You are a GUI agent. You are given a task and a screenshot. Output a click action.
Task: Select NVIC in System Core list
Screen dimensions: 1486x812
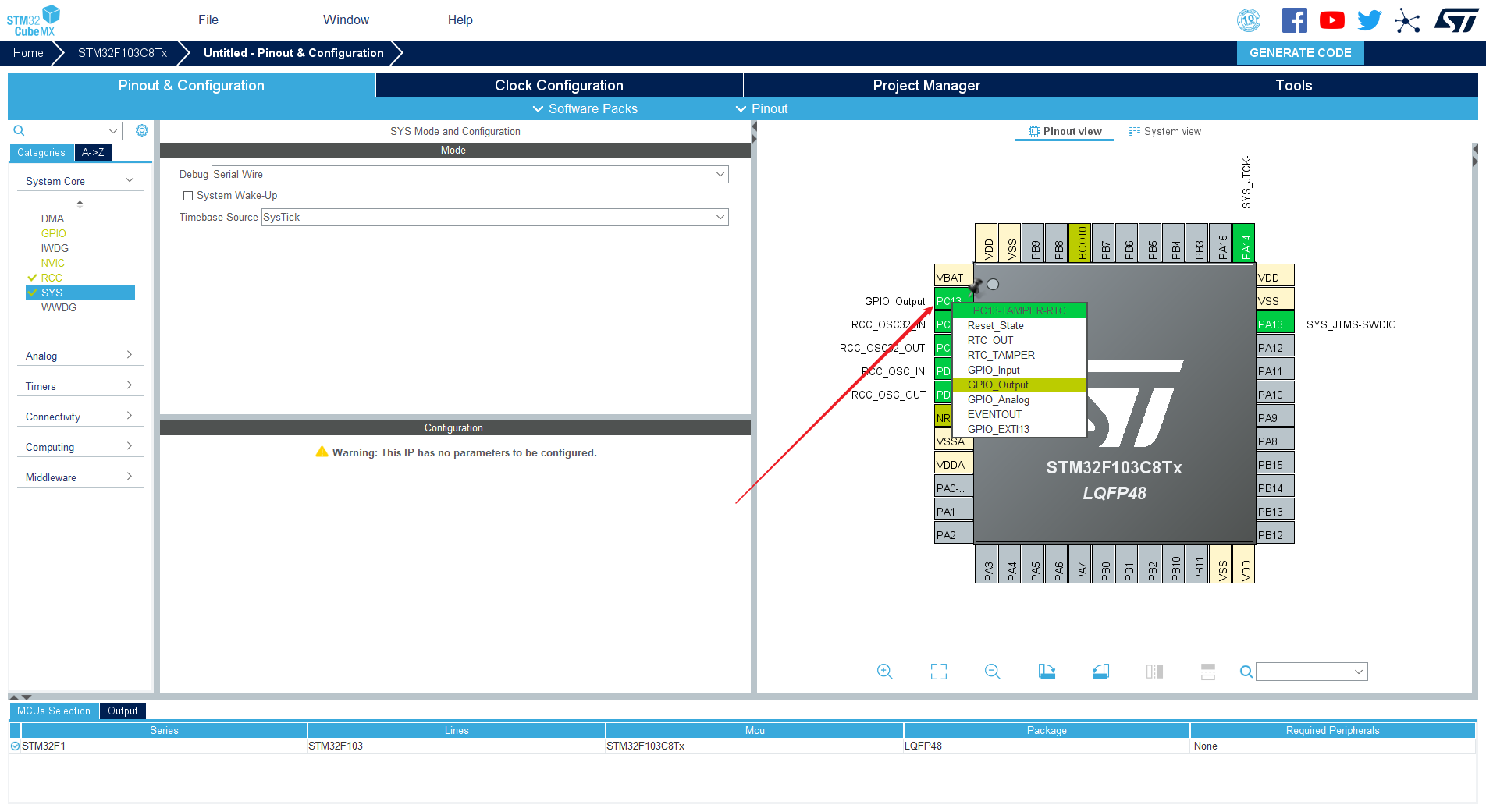[53, 263]
